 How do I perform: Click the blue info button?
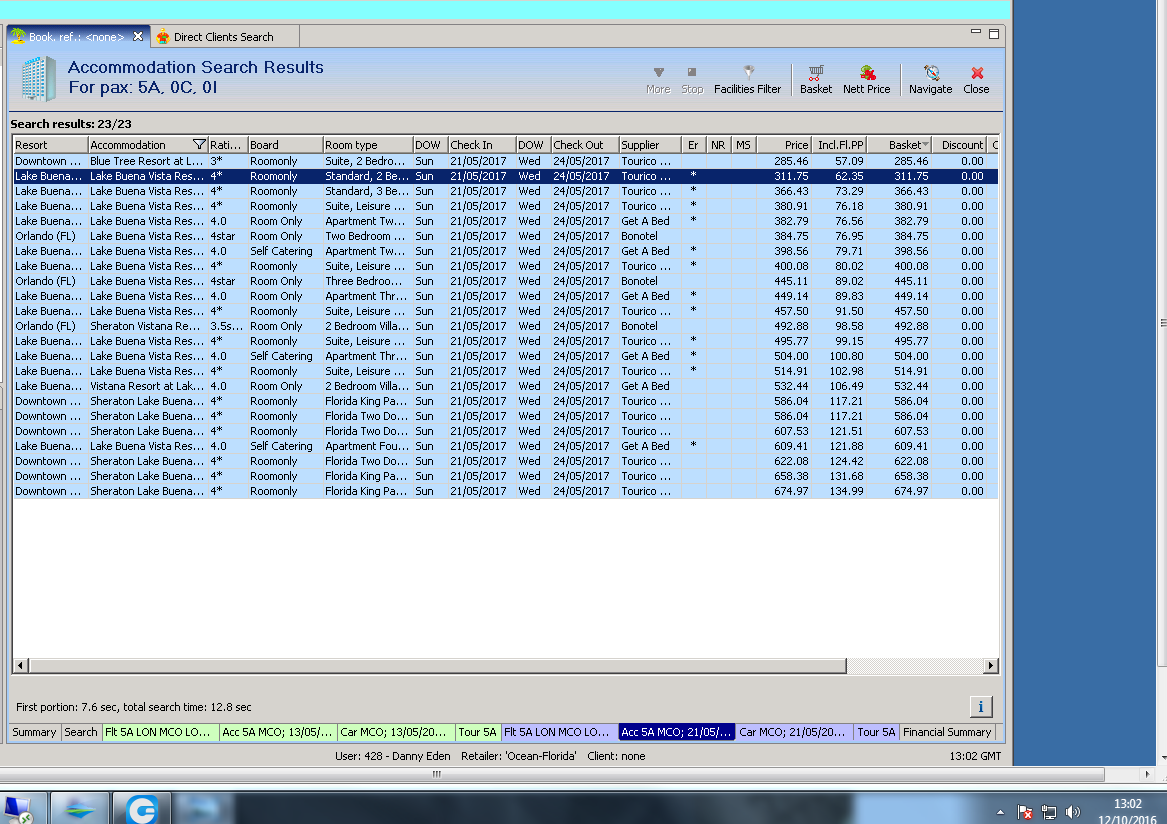coord(980,707)
